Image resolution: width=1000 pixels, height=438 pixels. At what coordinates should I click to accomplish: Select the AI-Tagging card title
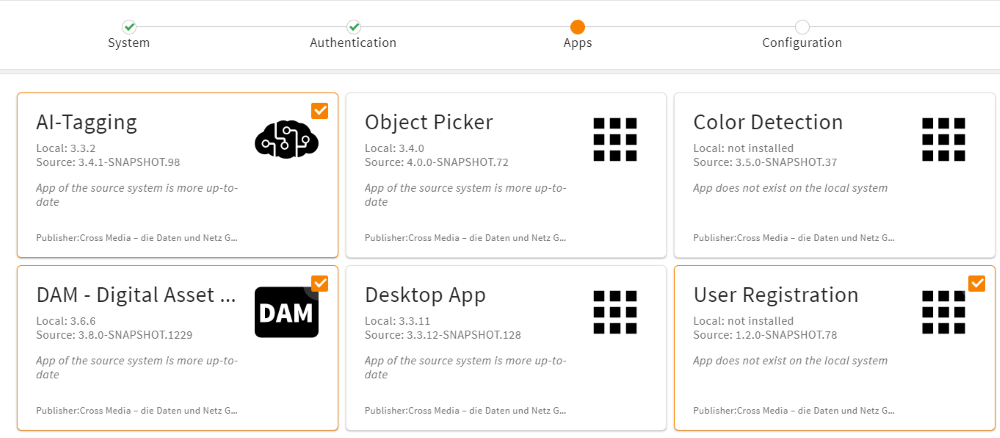pyautogui.click(x=87, y=122)
